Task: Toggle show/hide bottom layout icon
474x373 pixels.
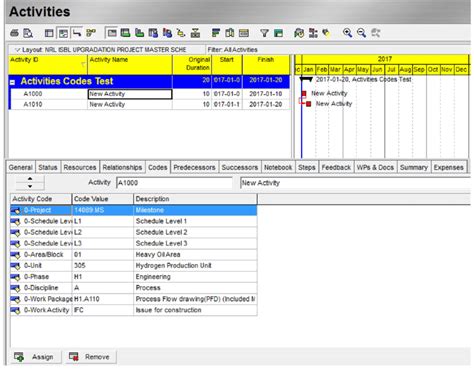Action: click(x=195, y=33)
